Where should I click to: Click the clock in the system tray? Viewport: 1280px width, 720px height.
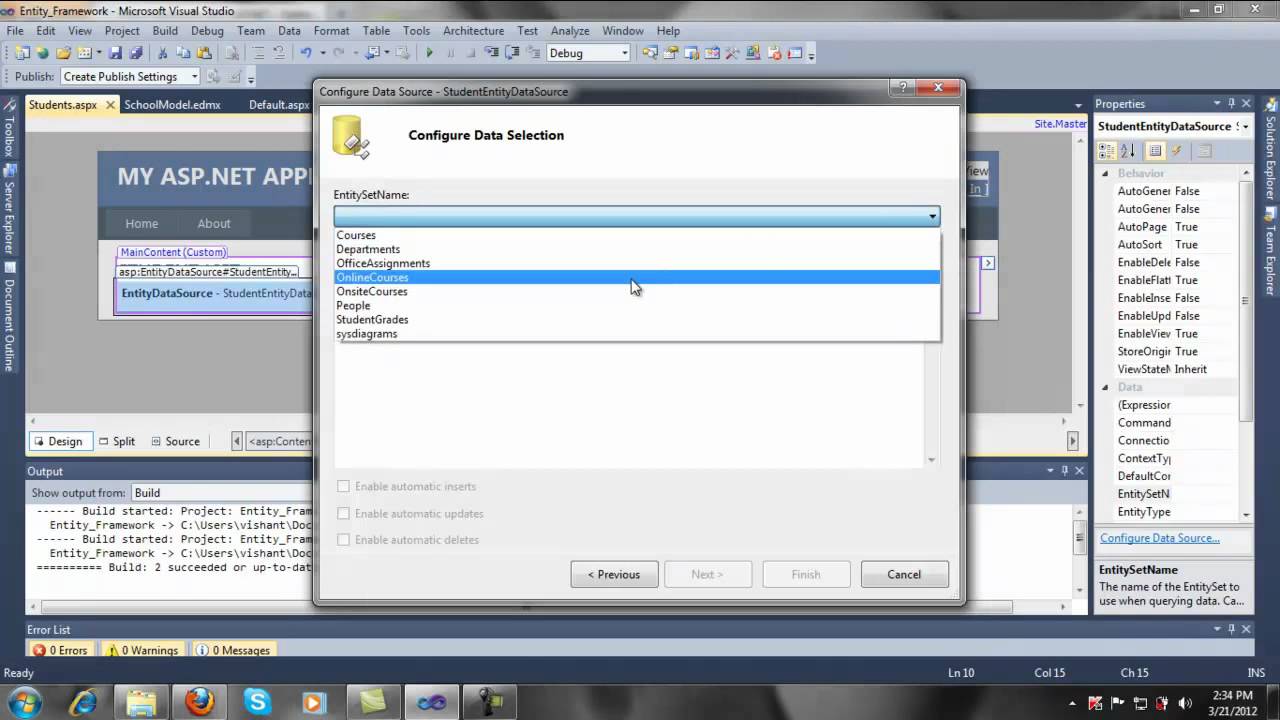pos(1231,703)
